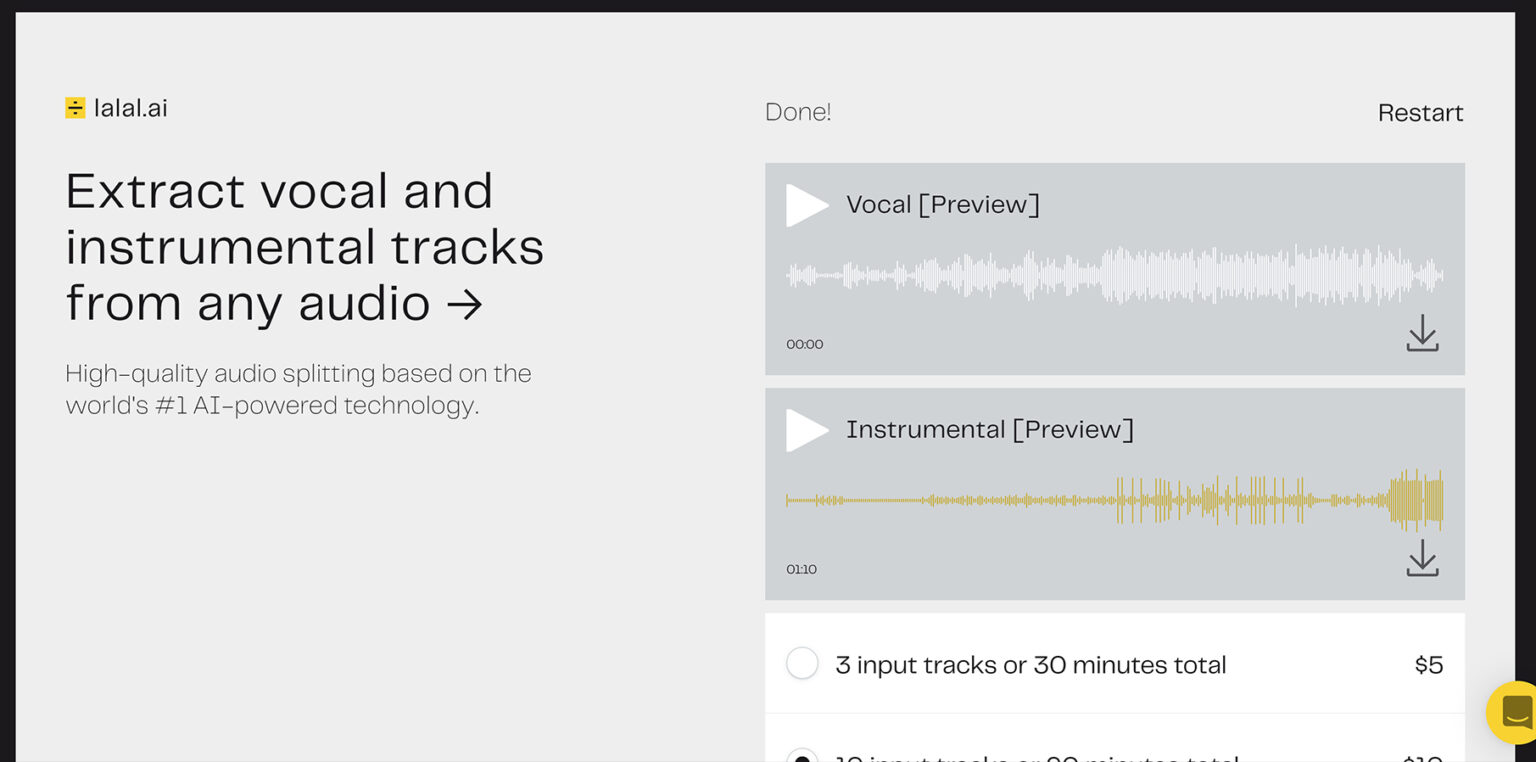Image resolution: width=1536 pixels, height=762 pixels.
Task: Click the 00:00 timestamp on the Vocal track
Action: pyautogui.click(x=804, y=344)
